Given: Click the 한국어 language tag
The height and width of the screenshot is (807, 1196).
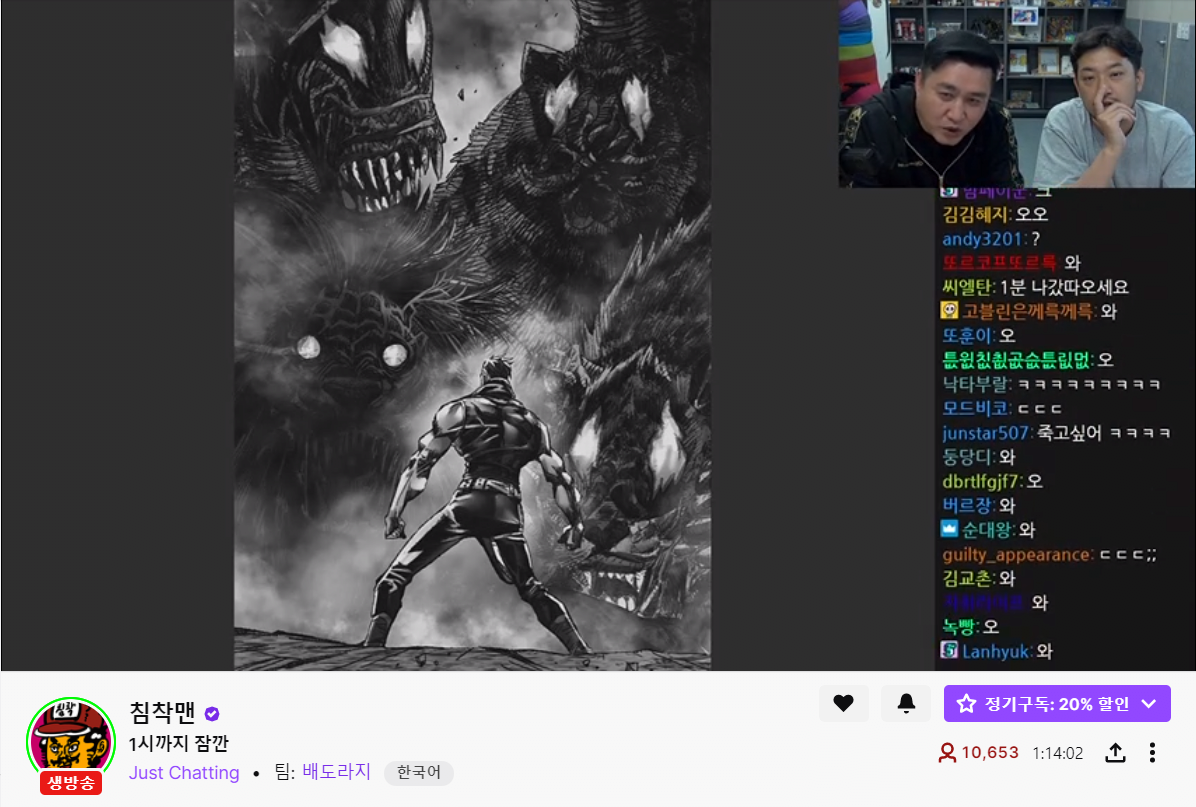Looking at the screenshot, I should pyautogui.click(x=419, y=773).
